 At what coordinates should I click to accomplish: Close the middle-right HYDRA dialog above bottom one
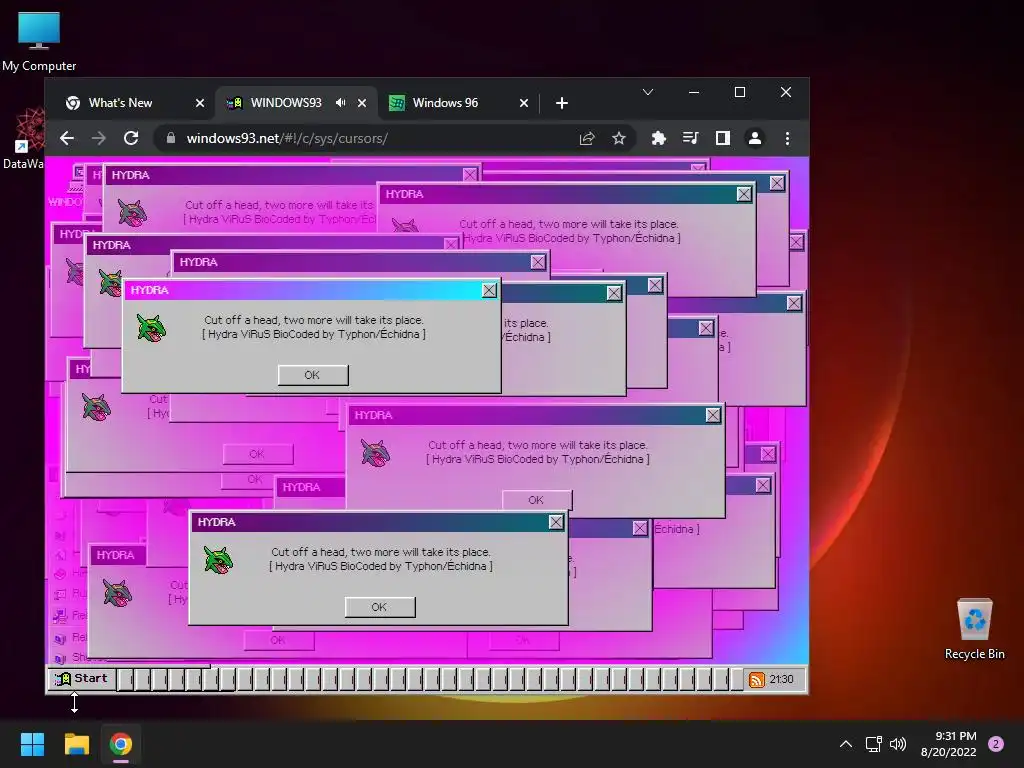click(713, 415)
